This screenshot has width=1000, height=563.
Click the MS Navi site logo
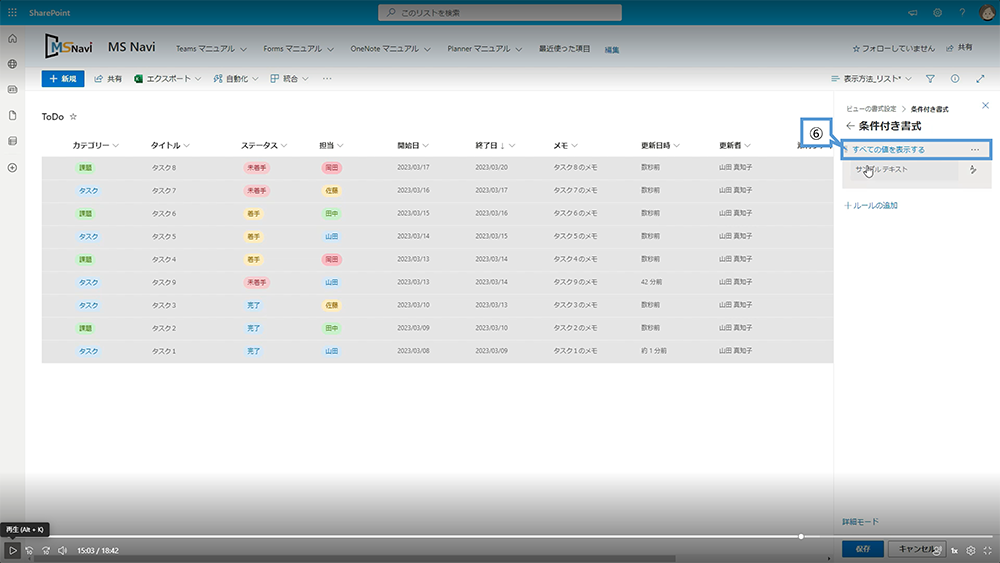68,47
